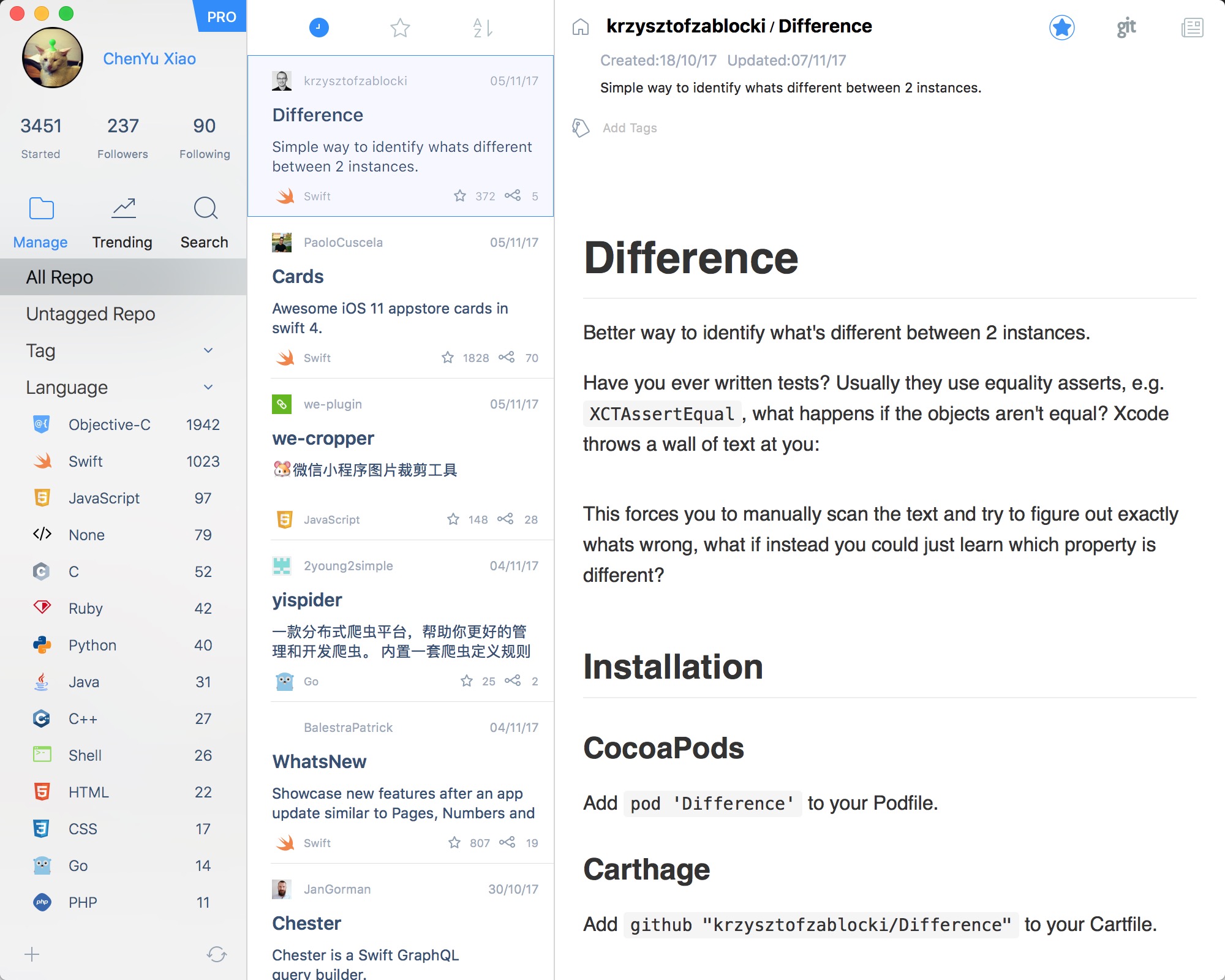The width and height of the screenshot is (1225, 980).
Task: Sort repos by recent time clock icon
Action: 318,28
